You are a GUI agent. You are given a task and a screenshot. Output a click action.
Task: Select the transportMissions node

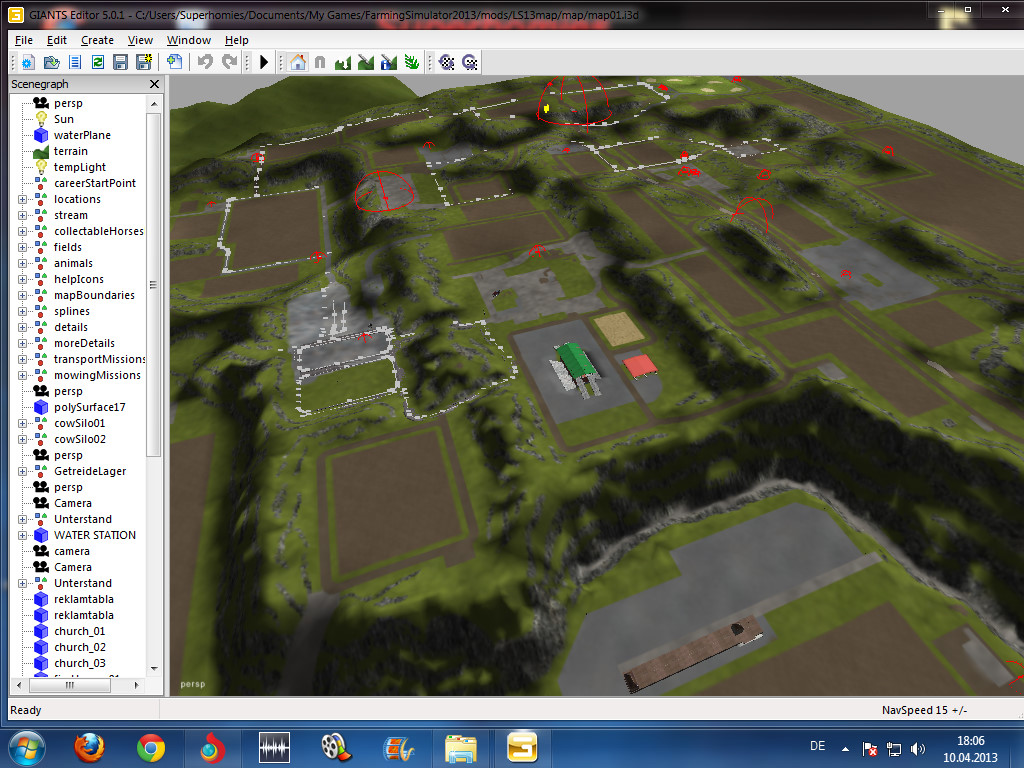(99, 359)
